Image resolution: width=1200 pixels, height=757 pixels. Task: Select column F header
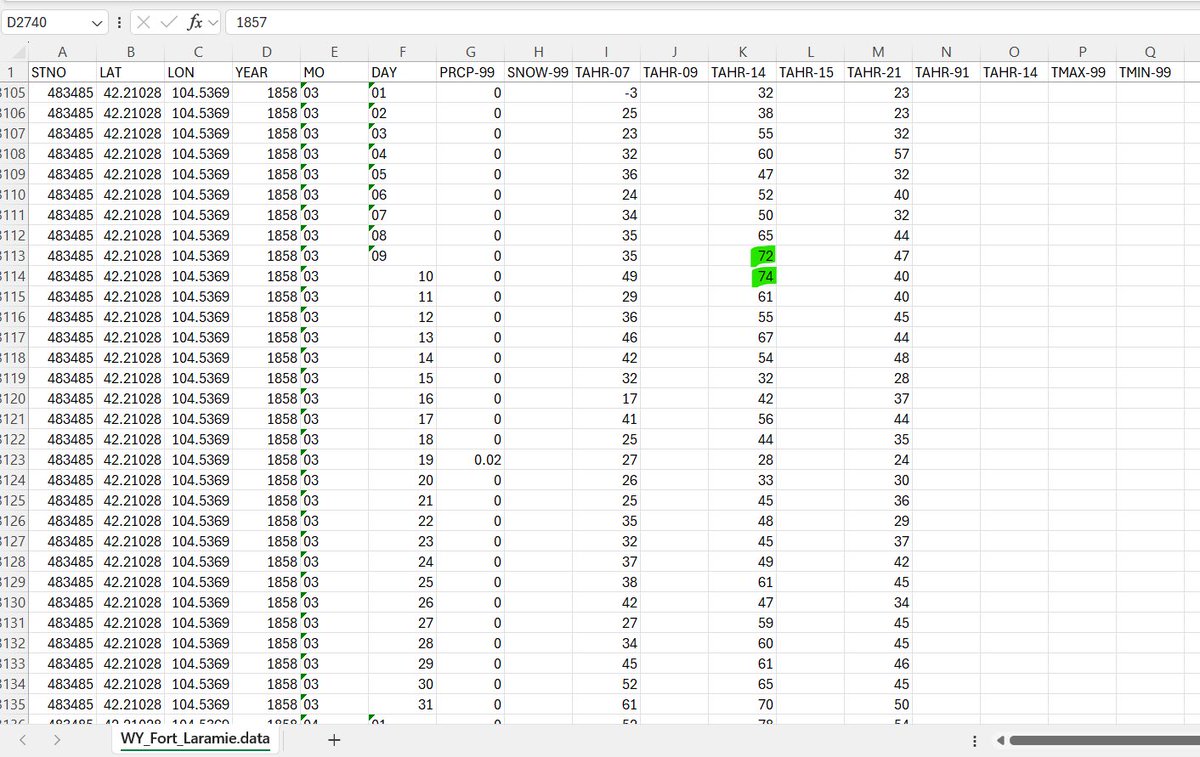402,52
